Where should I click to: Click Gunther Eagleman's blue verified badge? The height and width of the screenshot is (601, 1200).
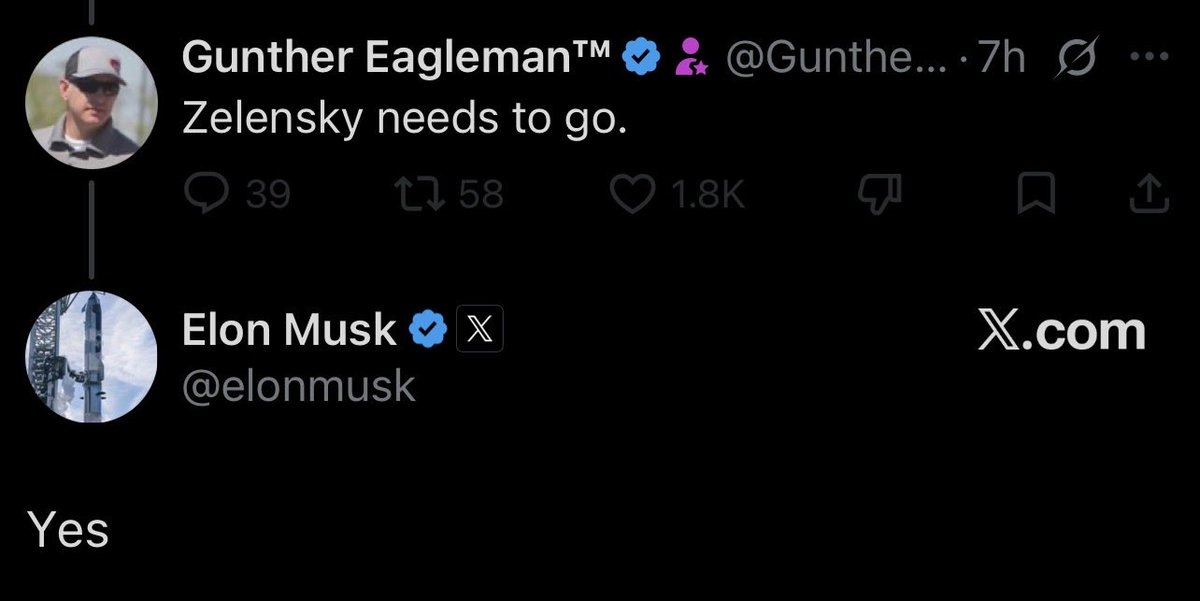pyautogui.click(x=641, y=60)
